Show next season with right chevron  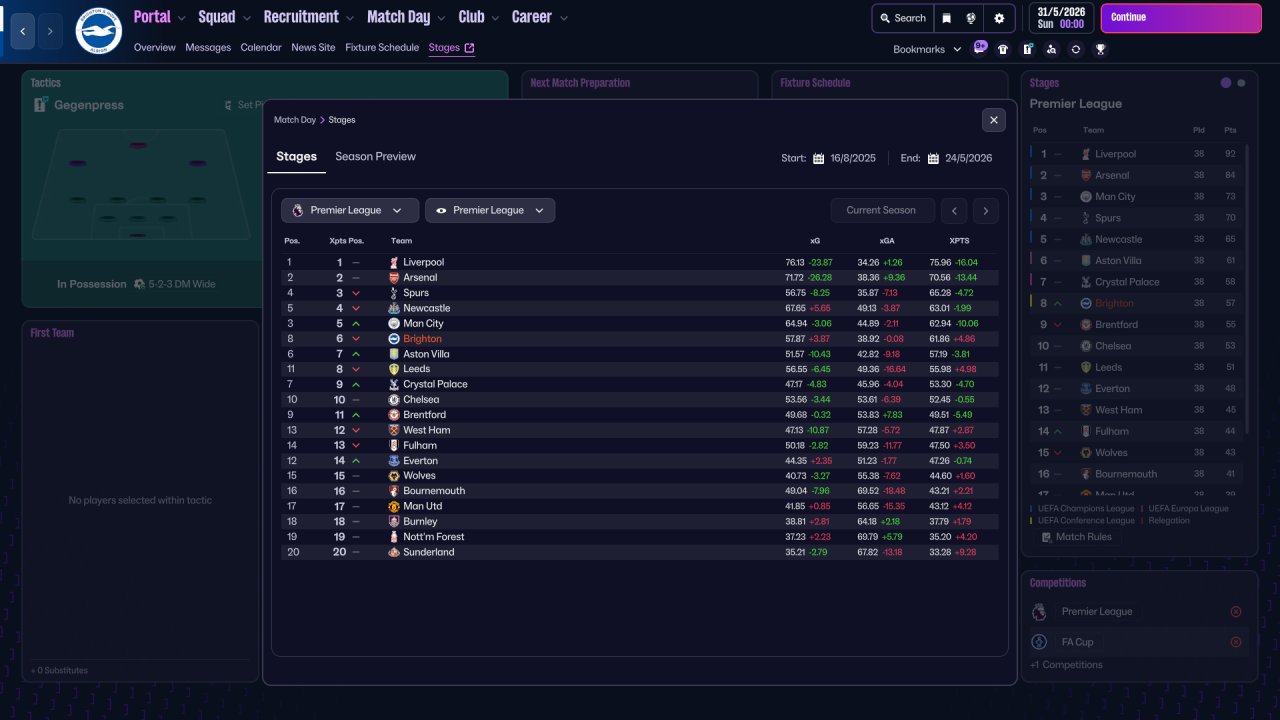point(986,210)
